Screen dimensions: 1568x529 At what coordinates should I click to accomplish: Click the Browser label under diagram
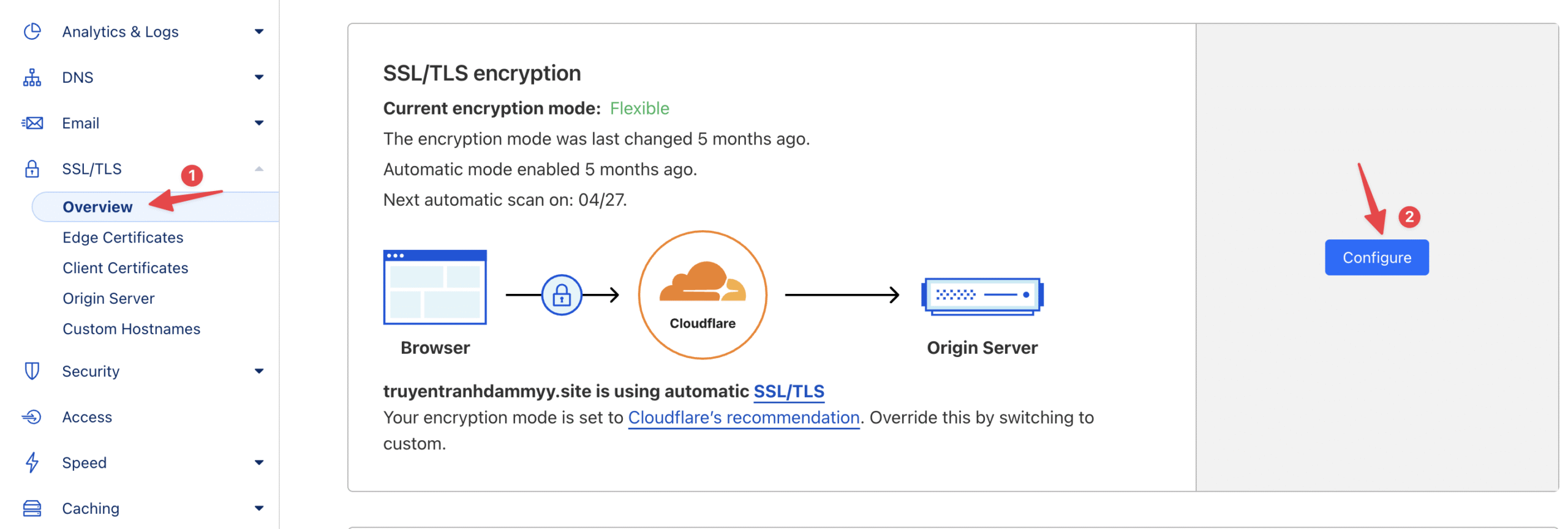[x=435, y=348]
